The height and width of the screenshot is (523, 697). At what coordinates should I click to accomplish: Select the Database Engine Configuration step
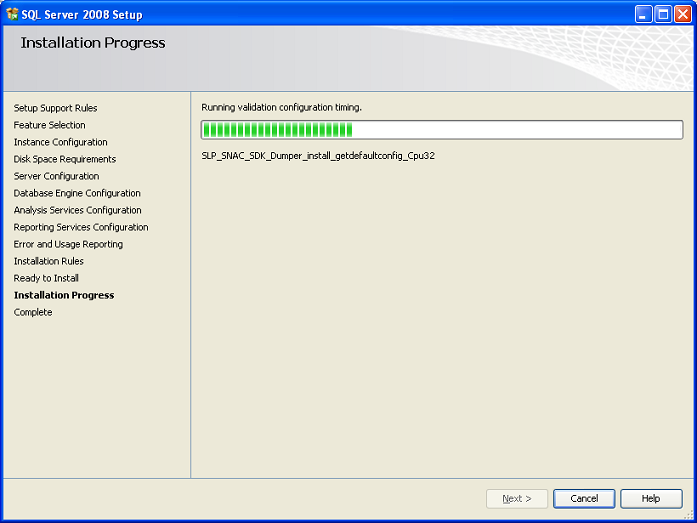[x=77, y=193]
